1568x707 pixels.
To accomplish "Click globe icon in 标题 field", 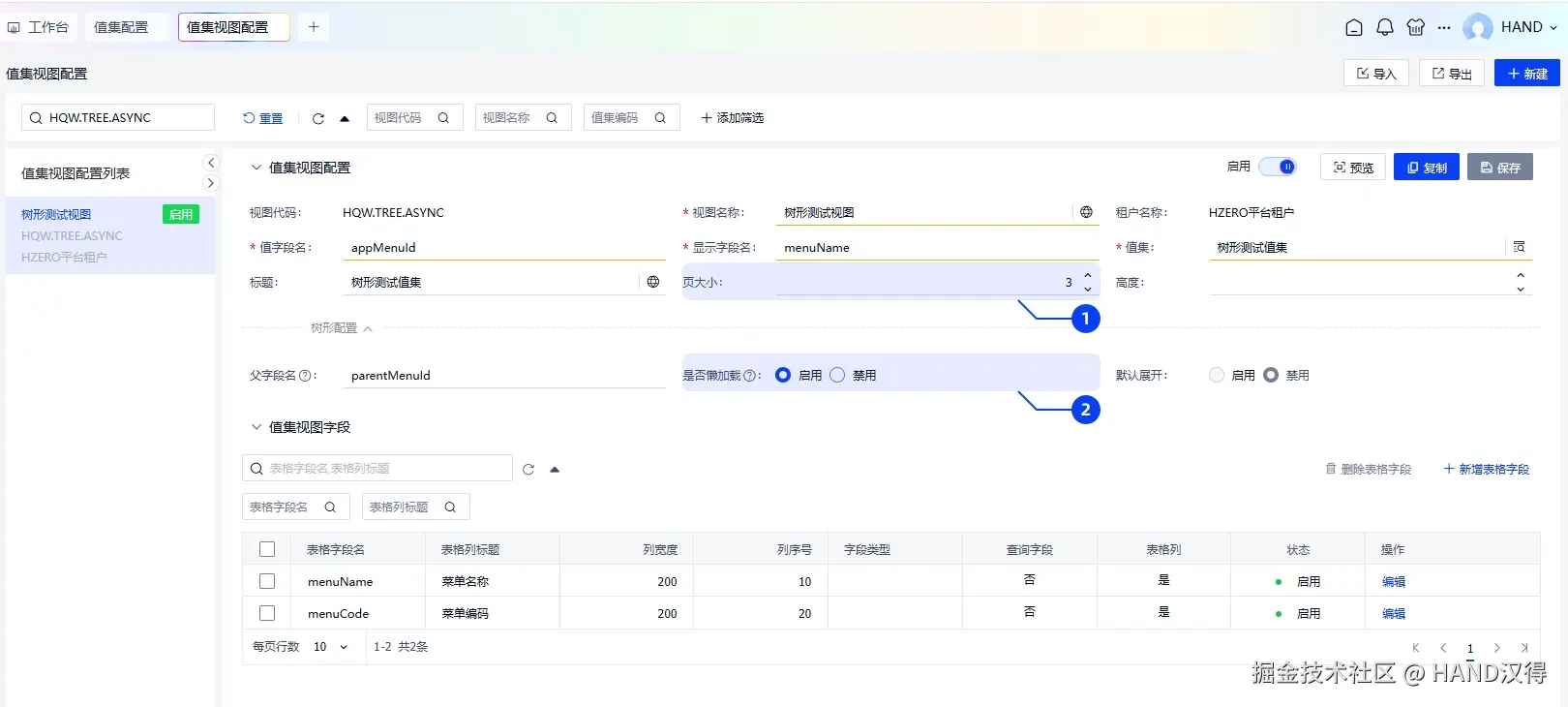I will click(x=653, y=282).
